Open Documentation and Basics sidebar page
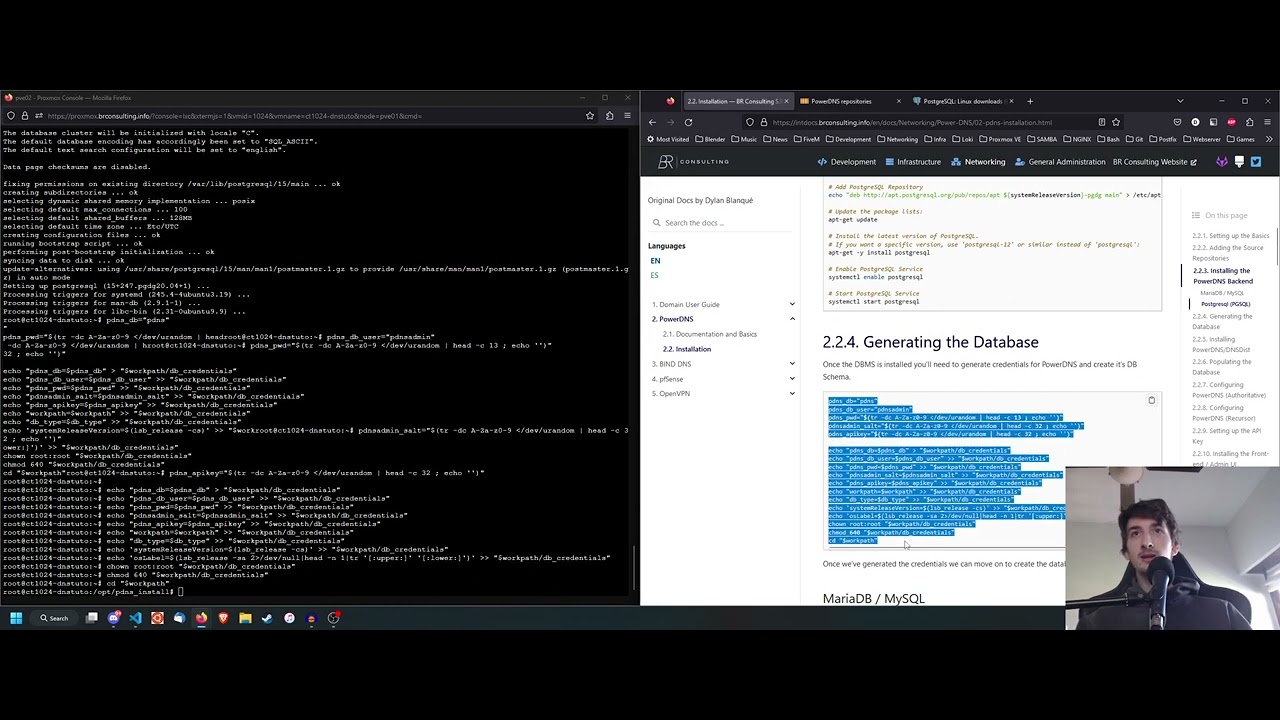Screen dimensions: 1280x720 coord(709,334)
